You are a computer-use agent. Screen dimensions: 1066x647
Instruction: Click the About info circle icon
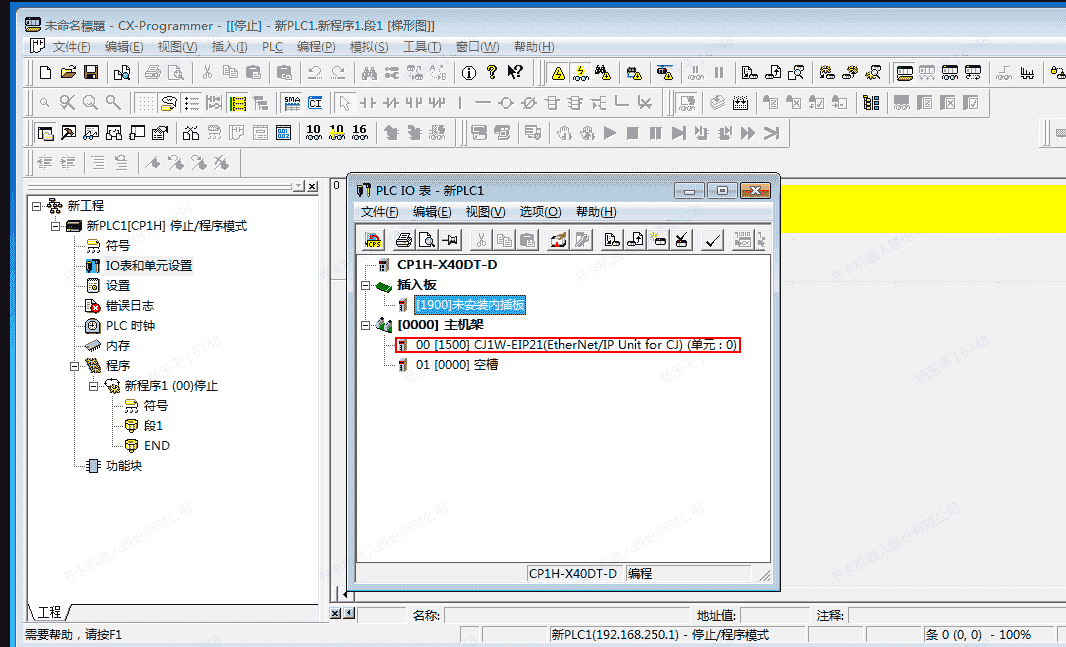[x=468, y=72]
